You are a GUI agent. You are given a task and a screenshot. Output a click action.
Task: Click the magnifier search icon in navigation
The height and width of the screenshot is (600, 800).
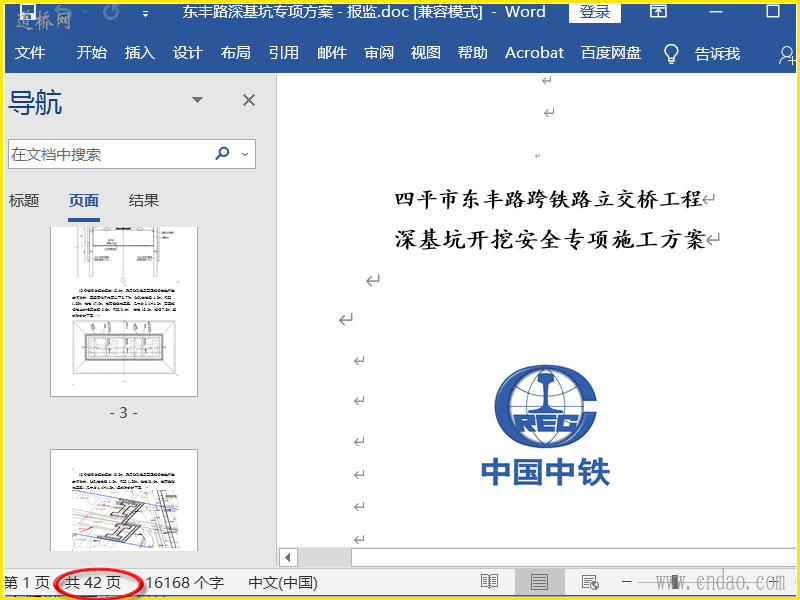[x=222, y=153]
